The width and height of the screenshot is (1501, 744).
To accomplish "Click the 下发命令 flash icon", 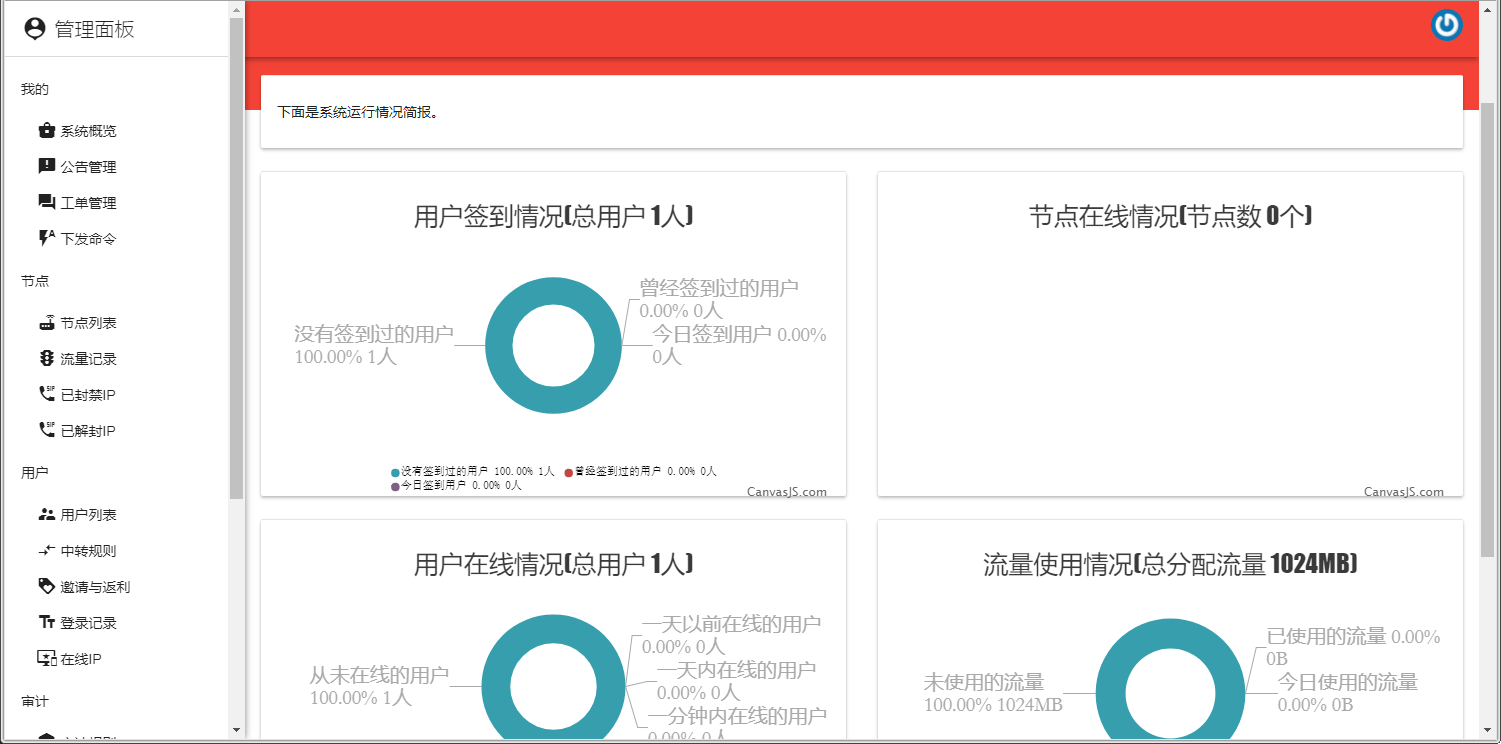I will 46,238.
